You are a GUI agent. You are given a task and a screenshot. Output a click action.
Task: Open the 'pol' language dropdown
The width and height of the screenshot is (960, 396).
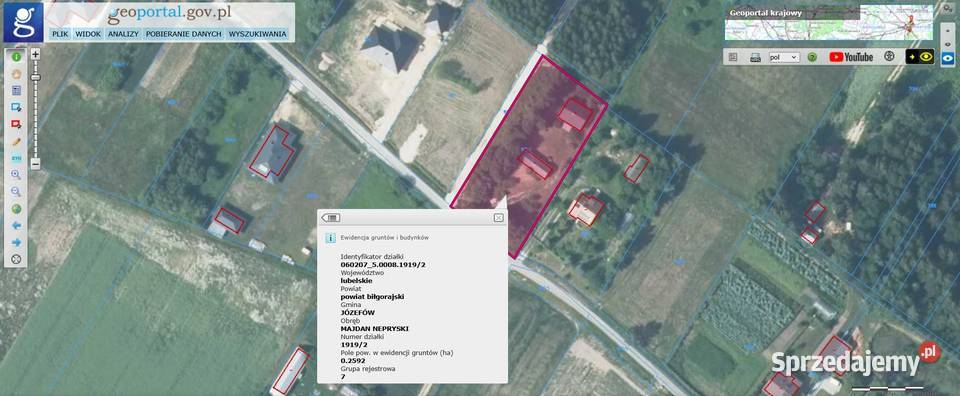(784, 57)
